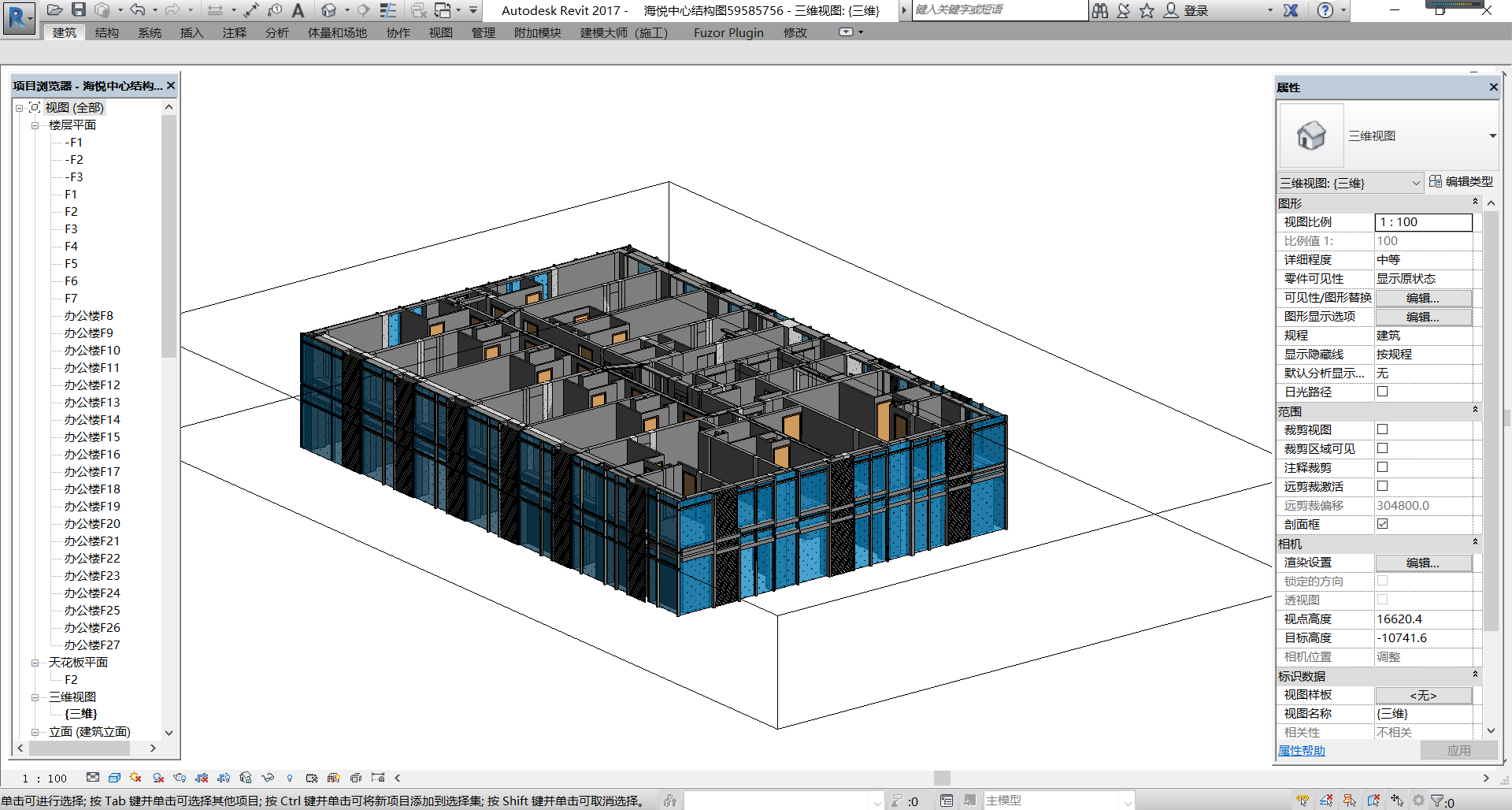
Task: Click the Open file icon in quick access toolbar
Action: (55, 10)
